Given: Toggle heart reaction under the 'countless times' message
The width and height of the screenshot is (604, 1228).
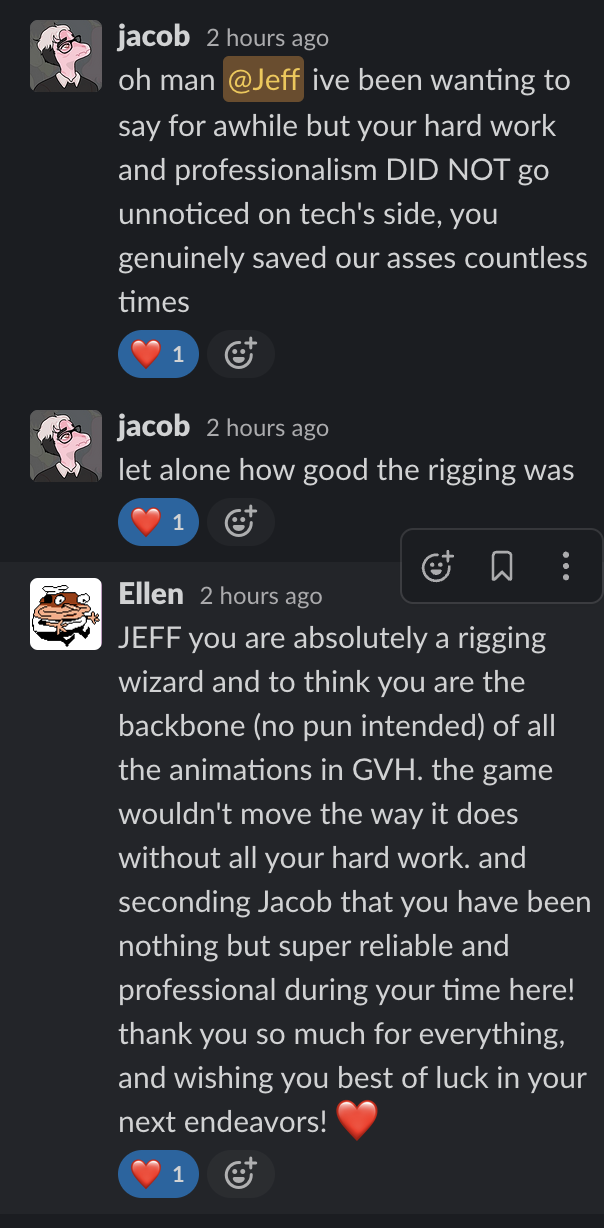Looking at the screenshot, I should pyautogui.click(x=158, y=354).
